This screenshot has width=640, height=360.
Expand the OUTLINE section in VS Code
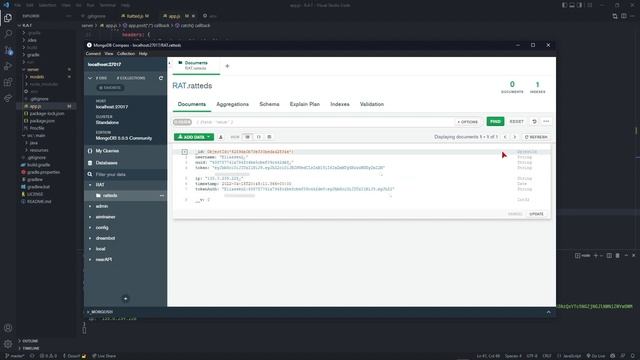click(x=30, y=341)
